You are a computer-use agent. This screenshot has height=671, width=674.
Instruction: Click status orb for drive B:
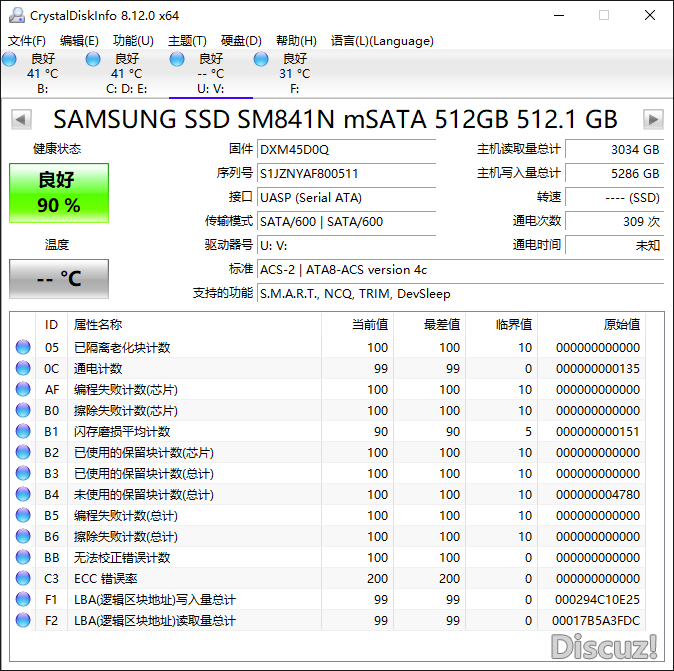10,60
